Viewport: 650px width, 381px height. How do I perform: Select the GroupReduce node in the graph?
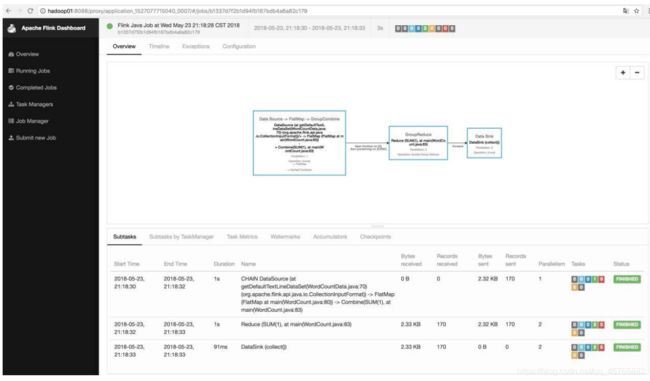click(x=418, y=143)
